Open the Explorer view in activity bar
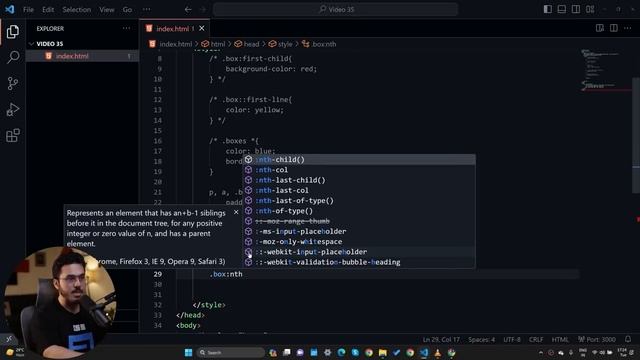 [13, 31]
